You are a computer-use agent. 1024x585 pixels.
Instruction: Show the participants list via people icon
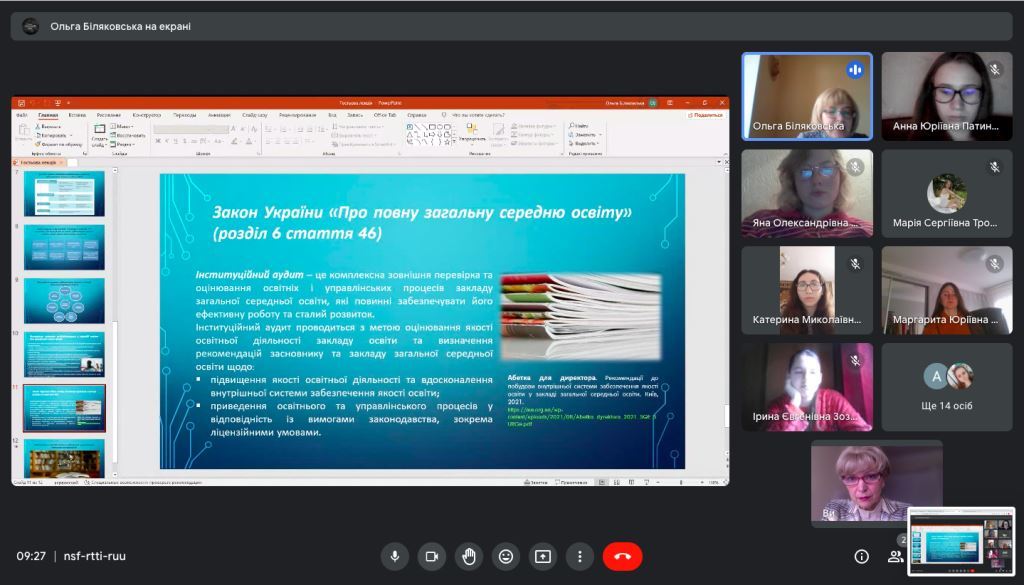coord(896,556)
